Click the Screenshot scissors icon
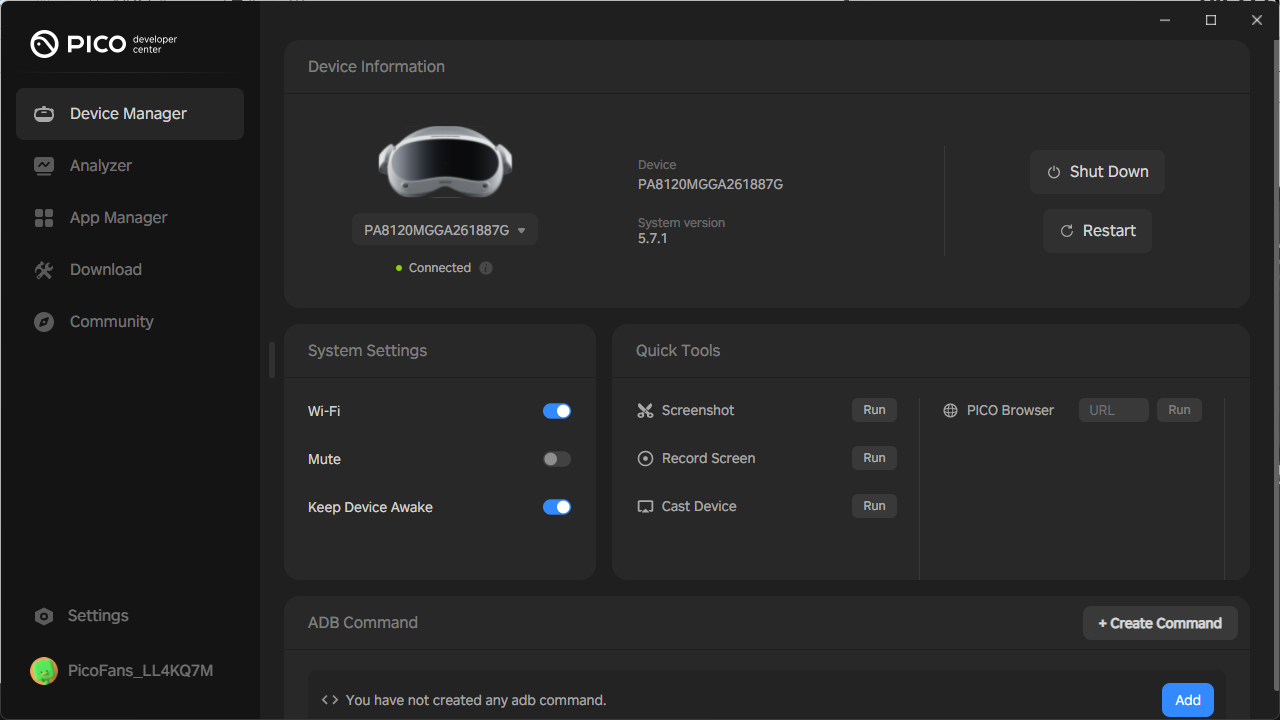 pos(645,411)
